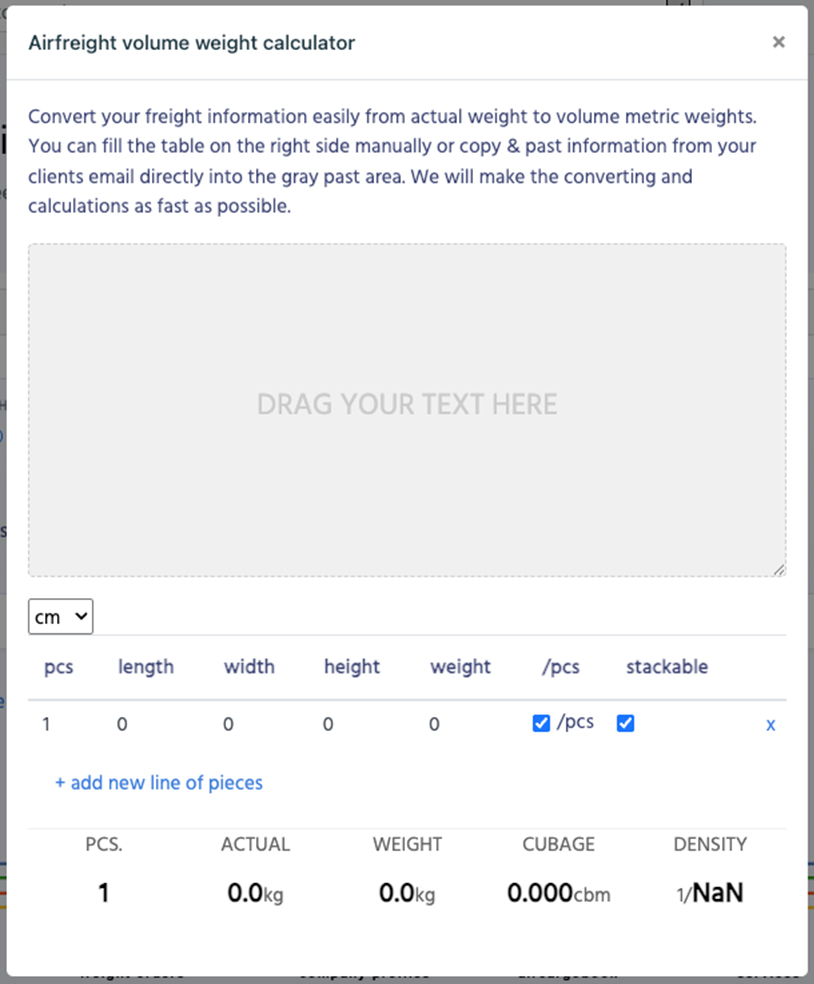Edit the height value in first row
The height and width of the screenshot is (984, 814).
(328, 724)
